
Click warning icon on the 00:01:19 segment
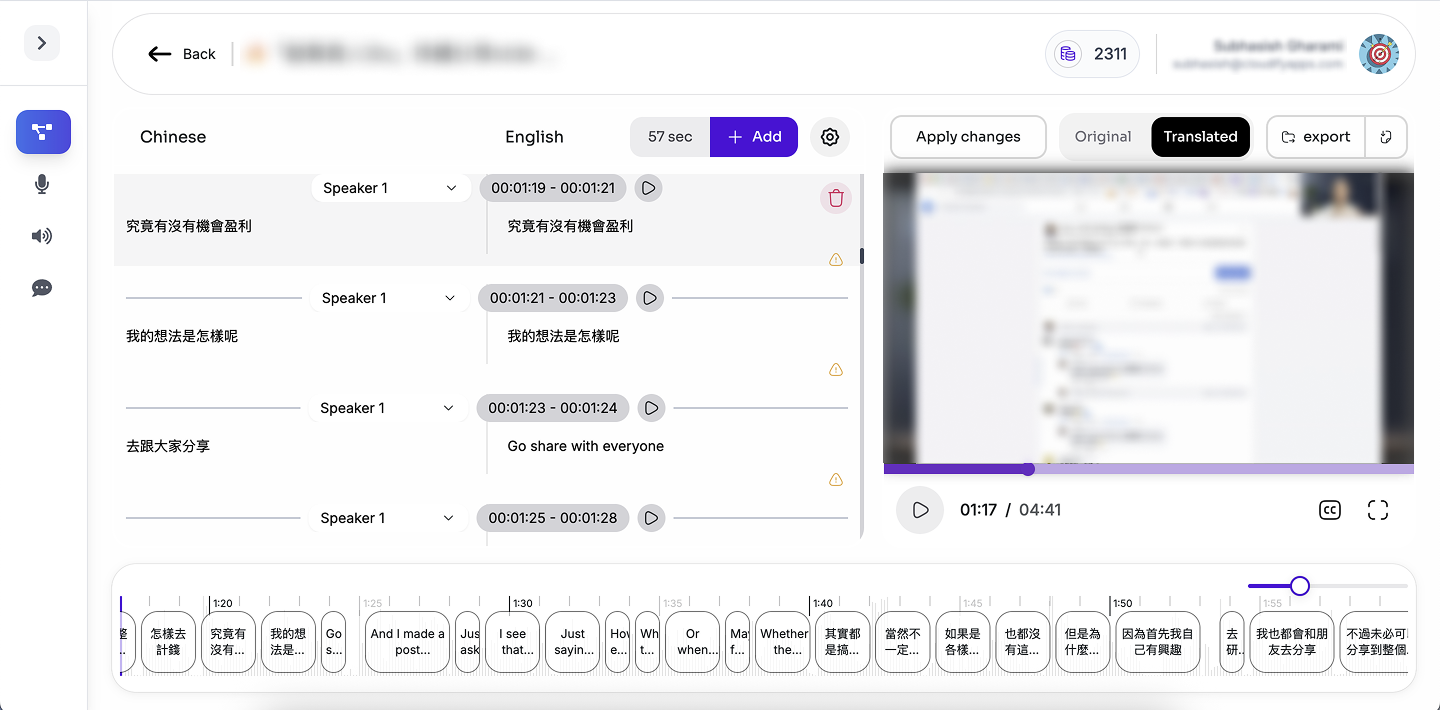click(836, 260)
